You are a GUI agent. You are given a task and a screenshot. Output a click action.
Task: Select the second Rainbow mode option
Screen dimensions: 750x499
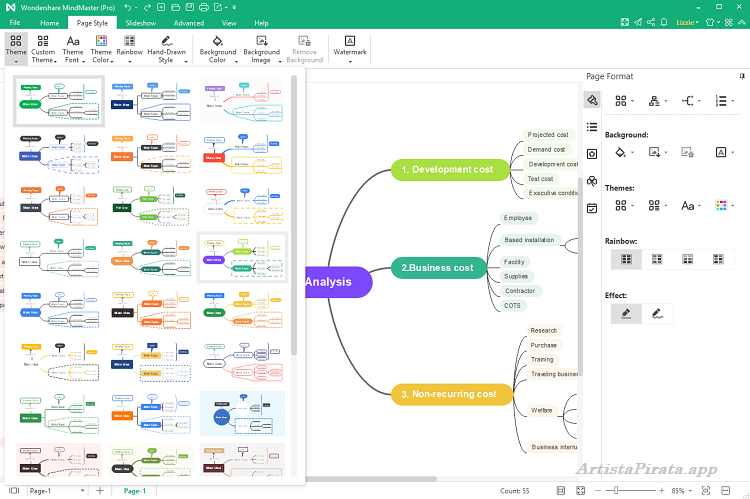[x=657, y=259]
